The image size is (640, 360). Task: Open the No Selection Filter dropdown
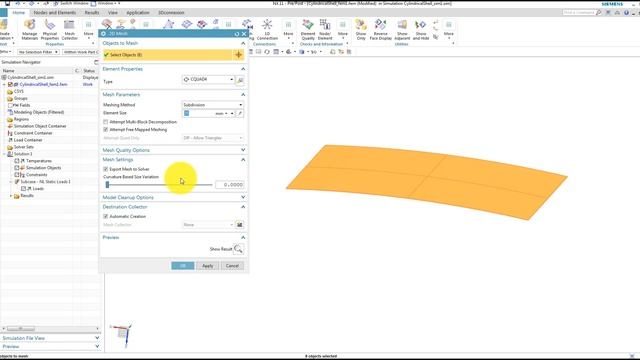(x=38, y=52)
